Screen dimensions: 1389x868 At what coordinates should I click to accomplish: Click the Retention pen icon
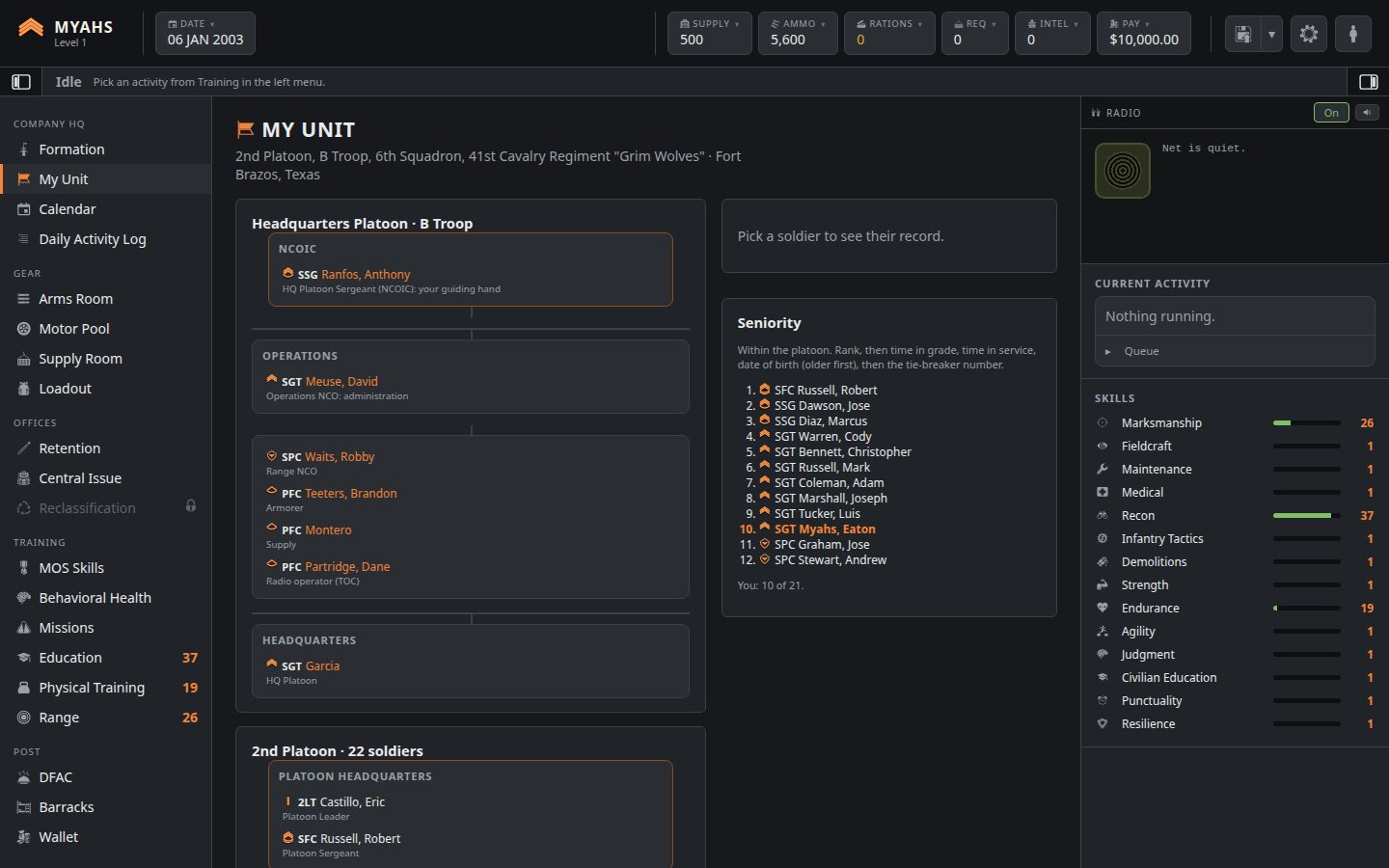(x=24, y=448)
